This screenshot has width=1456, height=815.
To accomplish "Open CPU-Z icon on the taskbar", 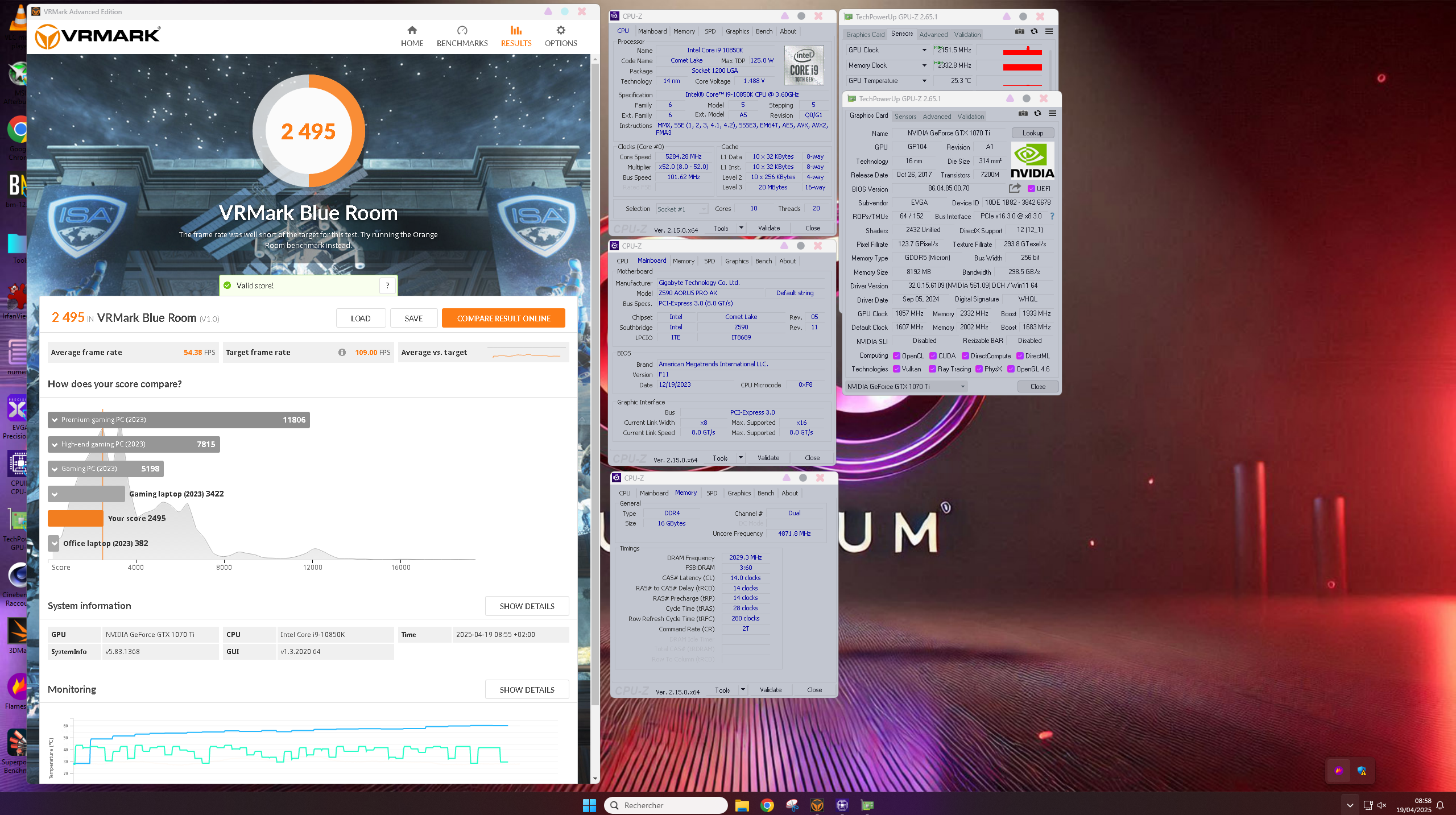I will click(x=842, y=805).
